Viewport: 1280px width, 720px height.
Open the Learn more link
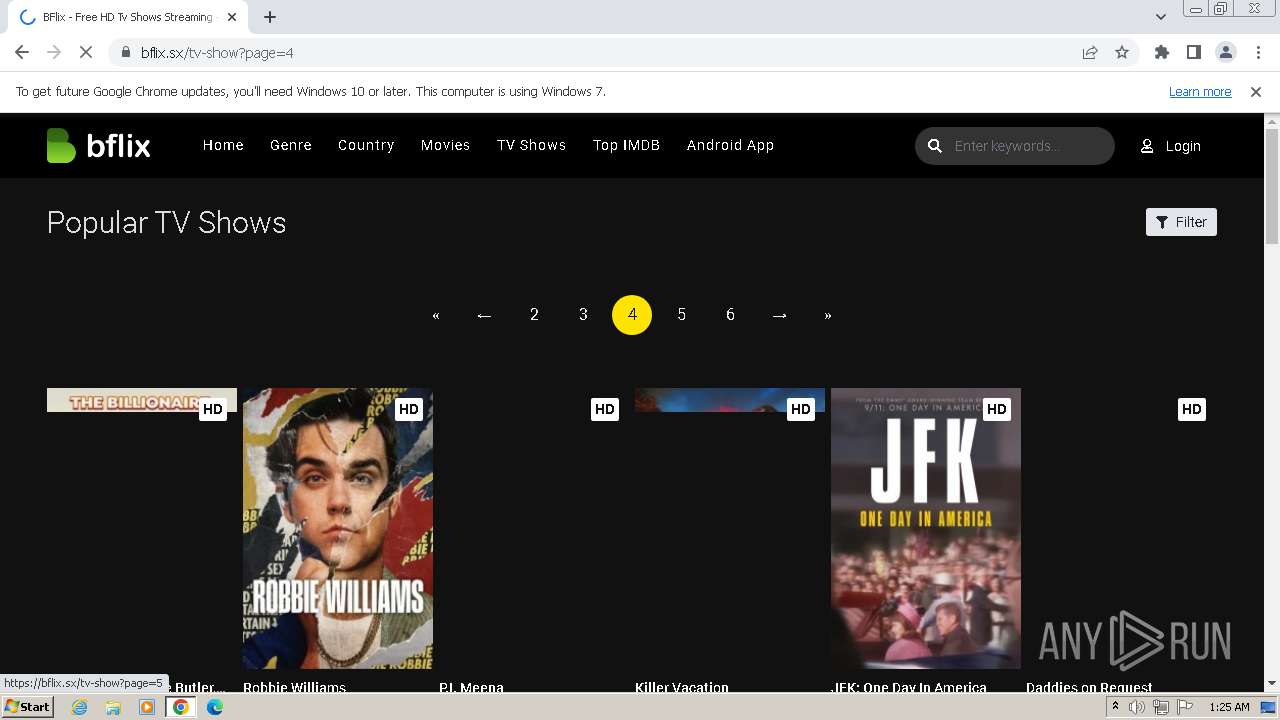click(x=1200, y=91)
